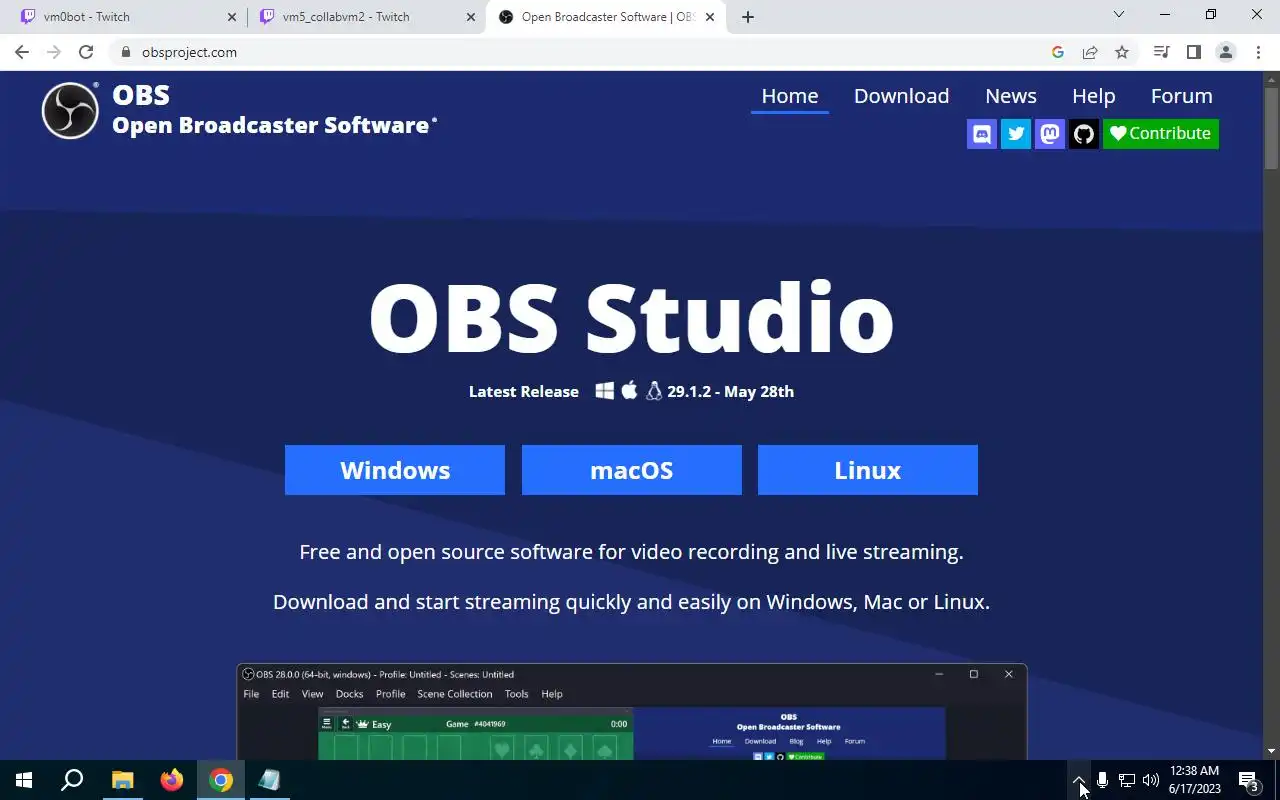Click the browser forward arrow
Viewport: 1280px width, 800px height.
pyautogui.click(x=54, y=52)
